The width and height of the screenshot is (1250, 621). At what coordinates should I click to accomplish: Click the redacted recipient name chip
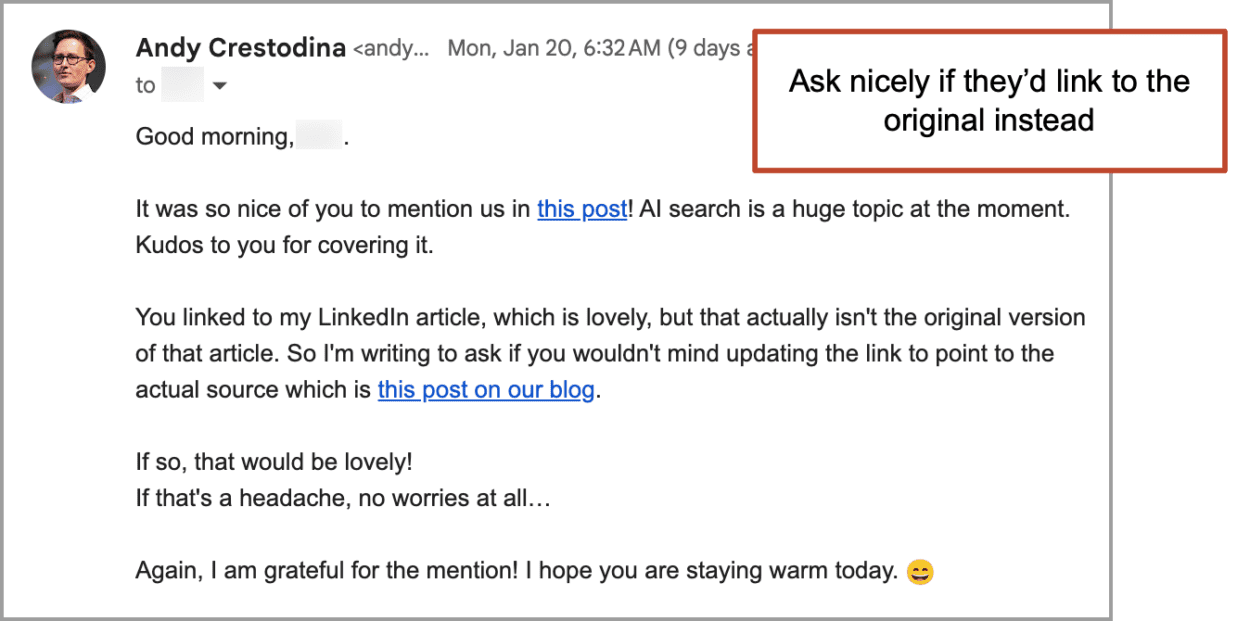click(x=182, y=86)
